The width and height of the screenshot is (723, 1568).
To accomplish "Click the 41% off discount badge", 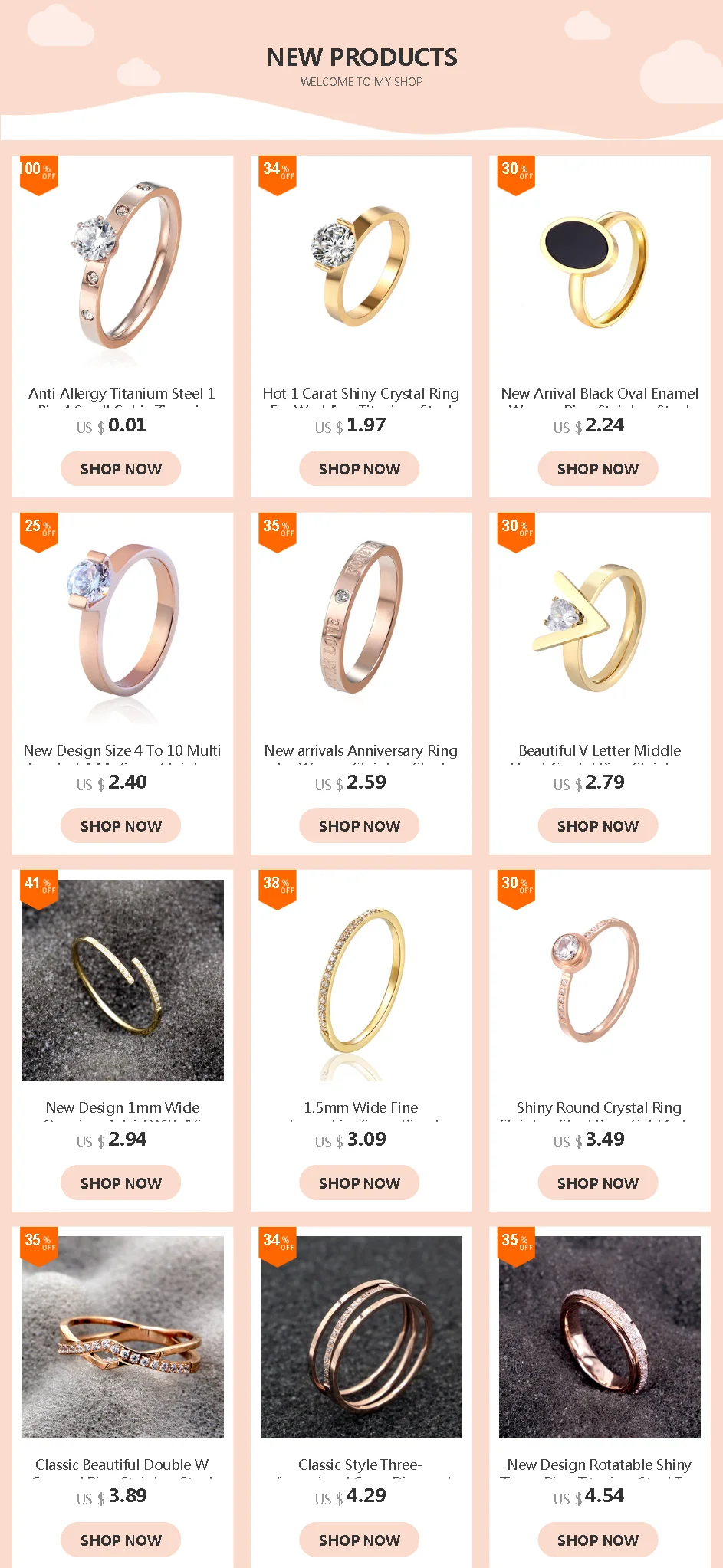I will tap(38, 889).
